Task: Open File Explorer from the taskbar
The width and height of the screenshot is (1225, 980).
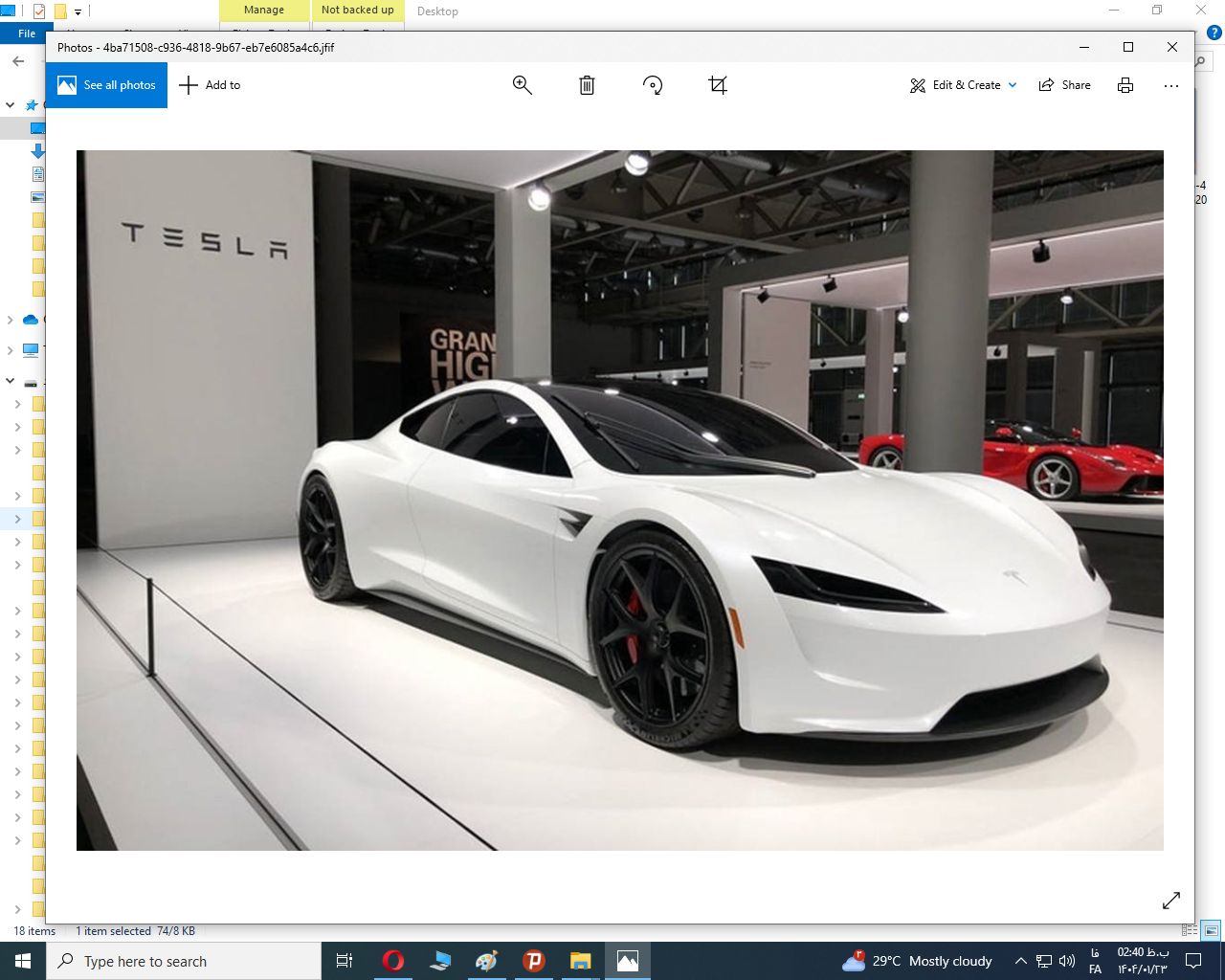Action: pos(580,961)
